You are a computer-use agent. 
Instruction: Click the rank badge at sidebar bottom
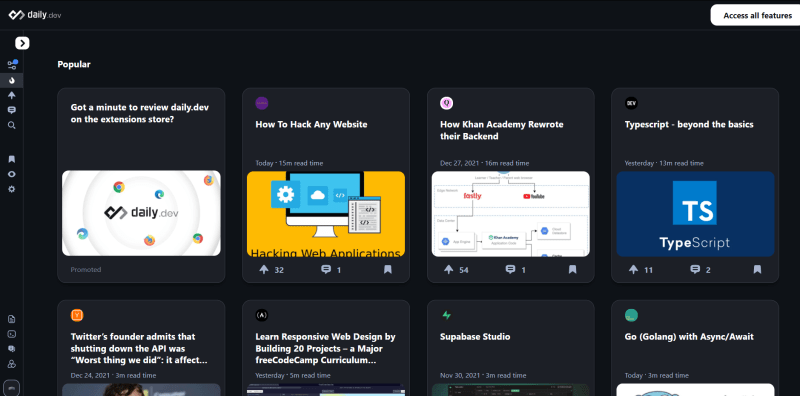coord(12,388)
